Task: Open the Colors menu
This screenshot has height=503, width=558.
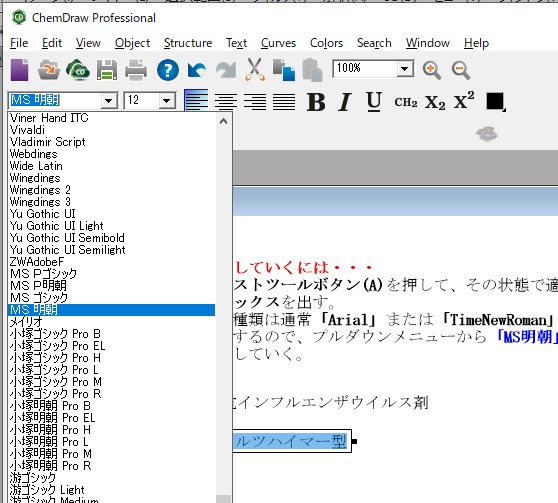Action: click(326, 43)
